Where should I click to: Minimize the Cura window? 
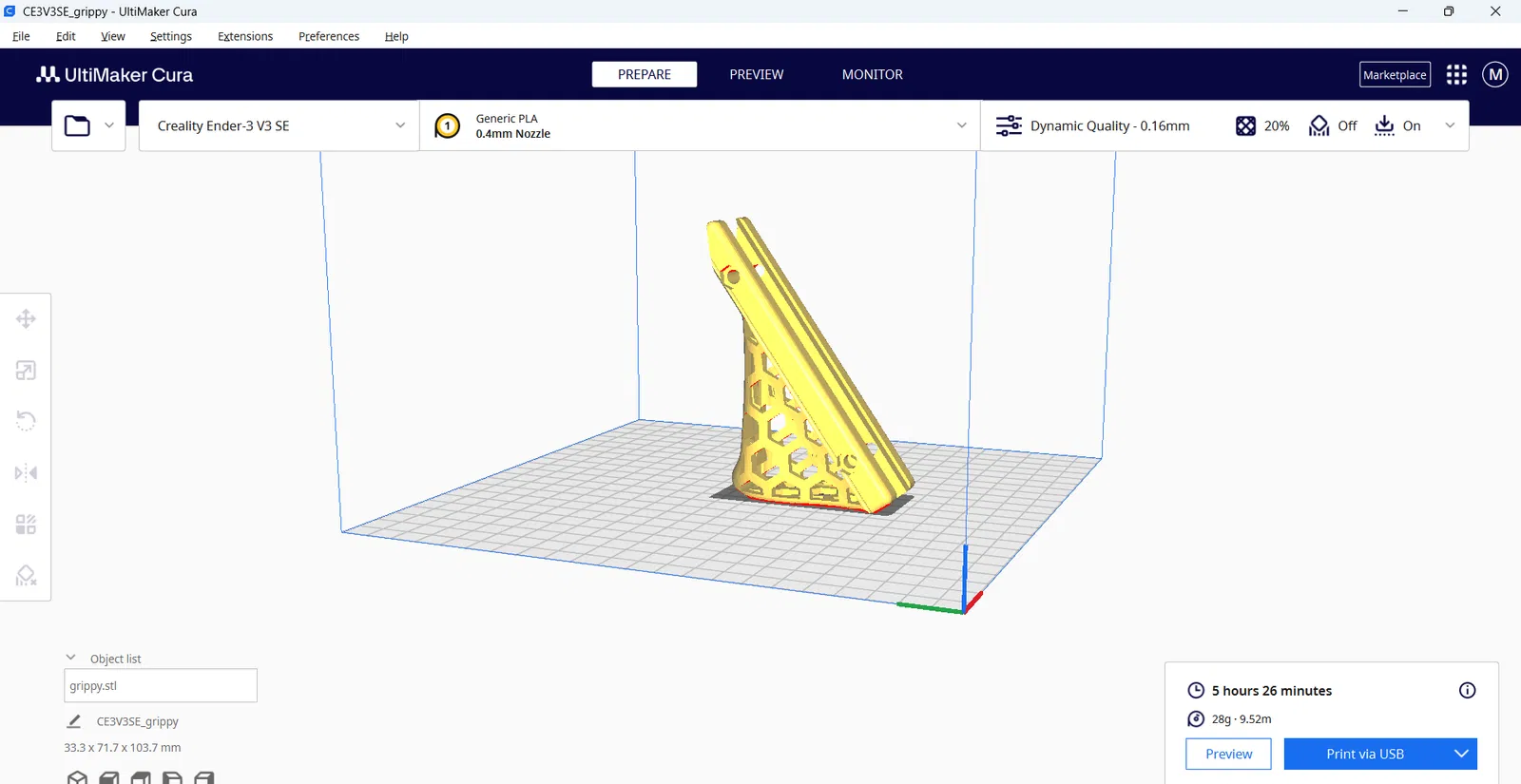[x=1402, y=11]
